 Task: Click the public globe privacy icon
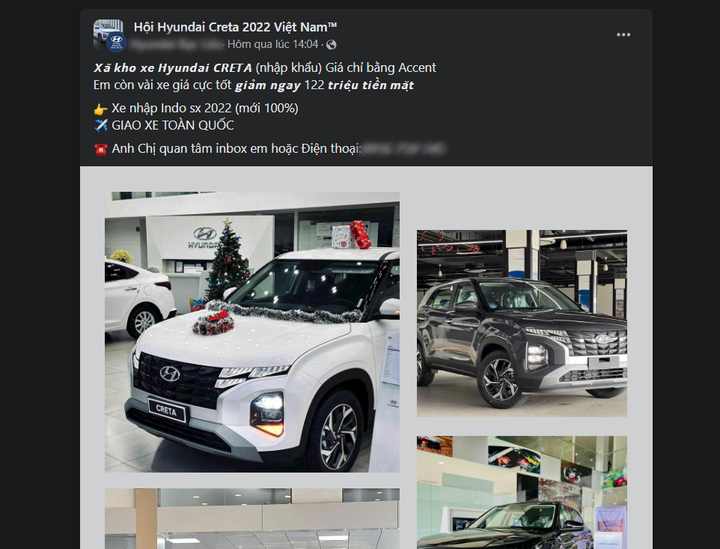click(x=331, y=45)
